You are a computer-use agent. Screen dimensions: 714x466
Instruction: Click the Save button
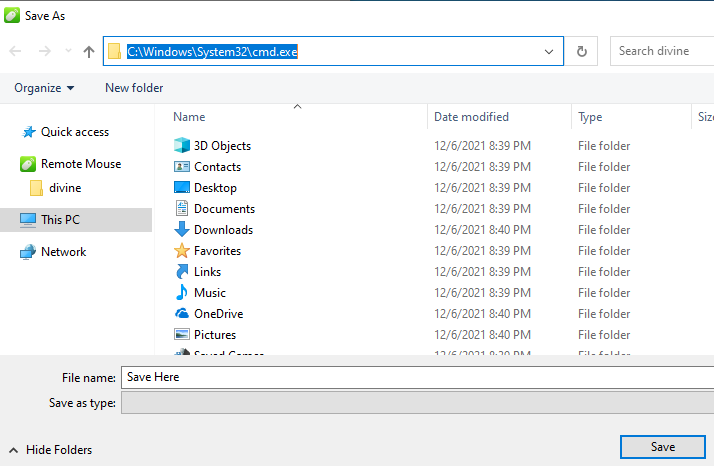[663, 447]
